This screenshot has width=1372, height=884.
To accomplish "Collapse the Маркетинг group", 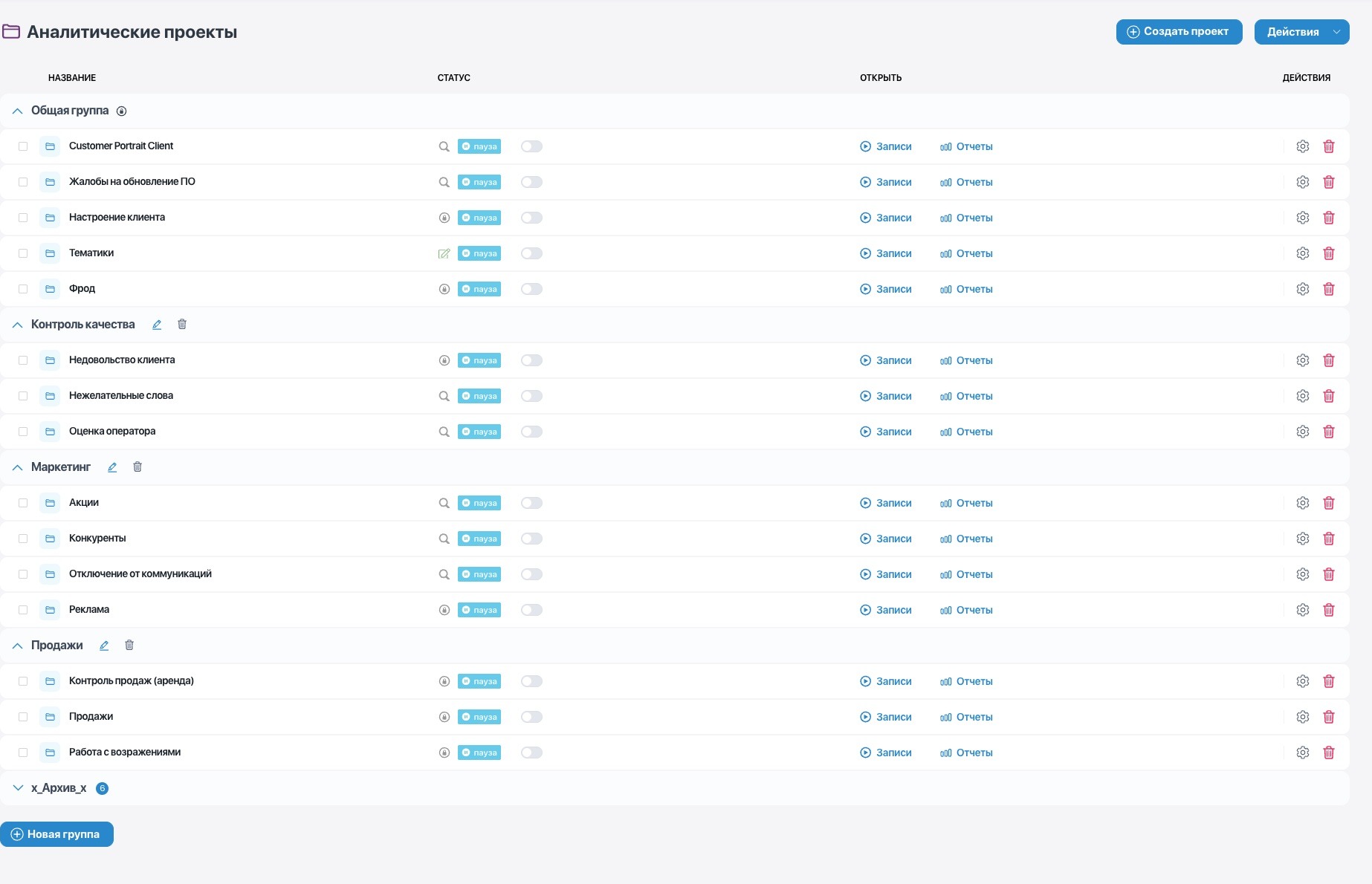I will (x=18, y=467).
